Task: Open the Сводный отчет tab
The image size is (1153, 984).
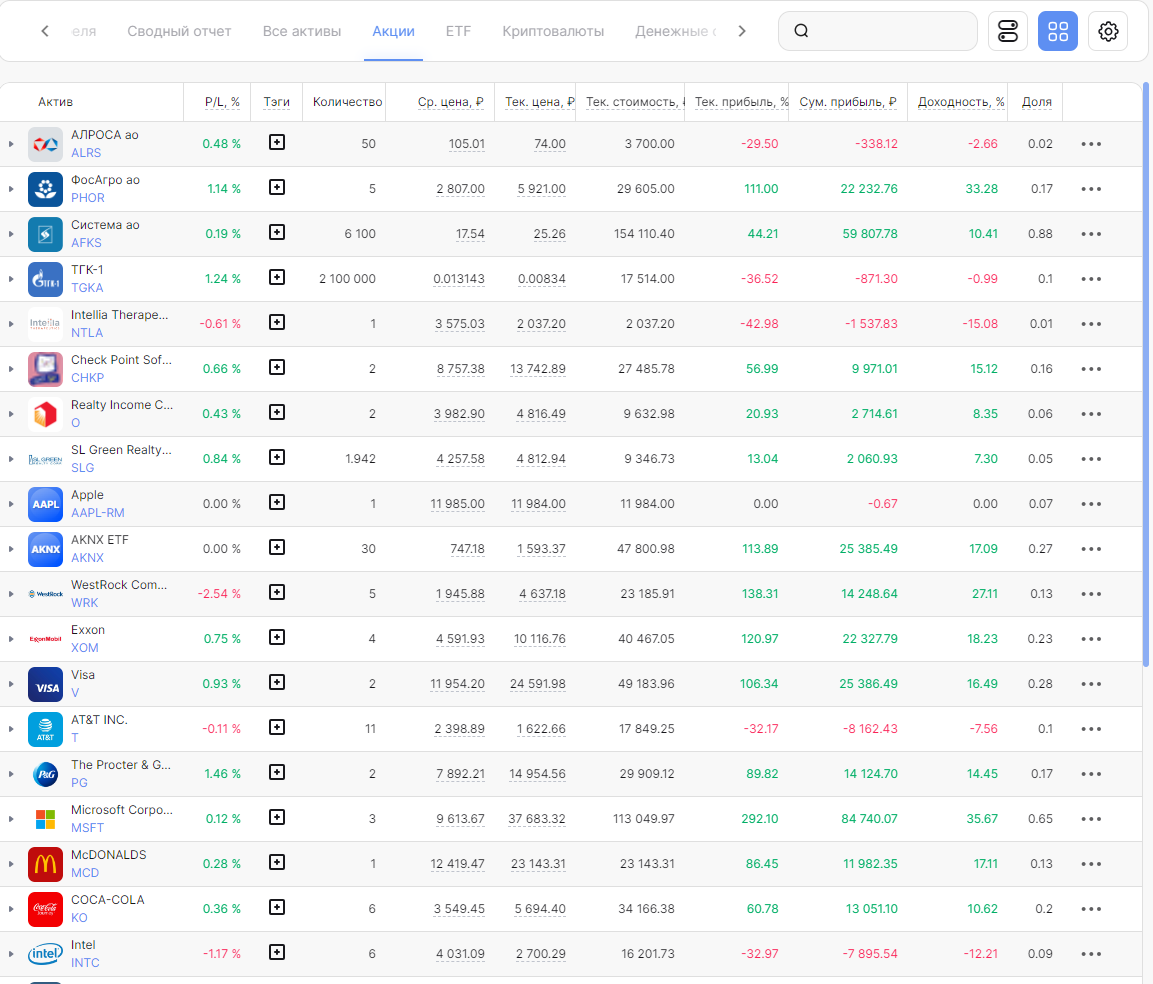Action: [179, 31]
